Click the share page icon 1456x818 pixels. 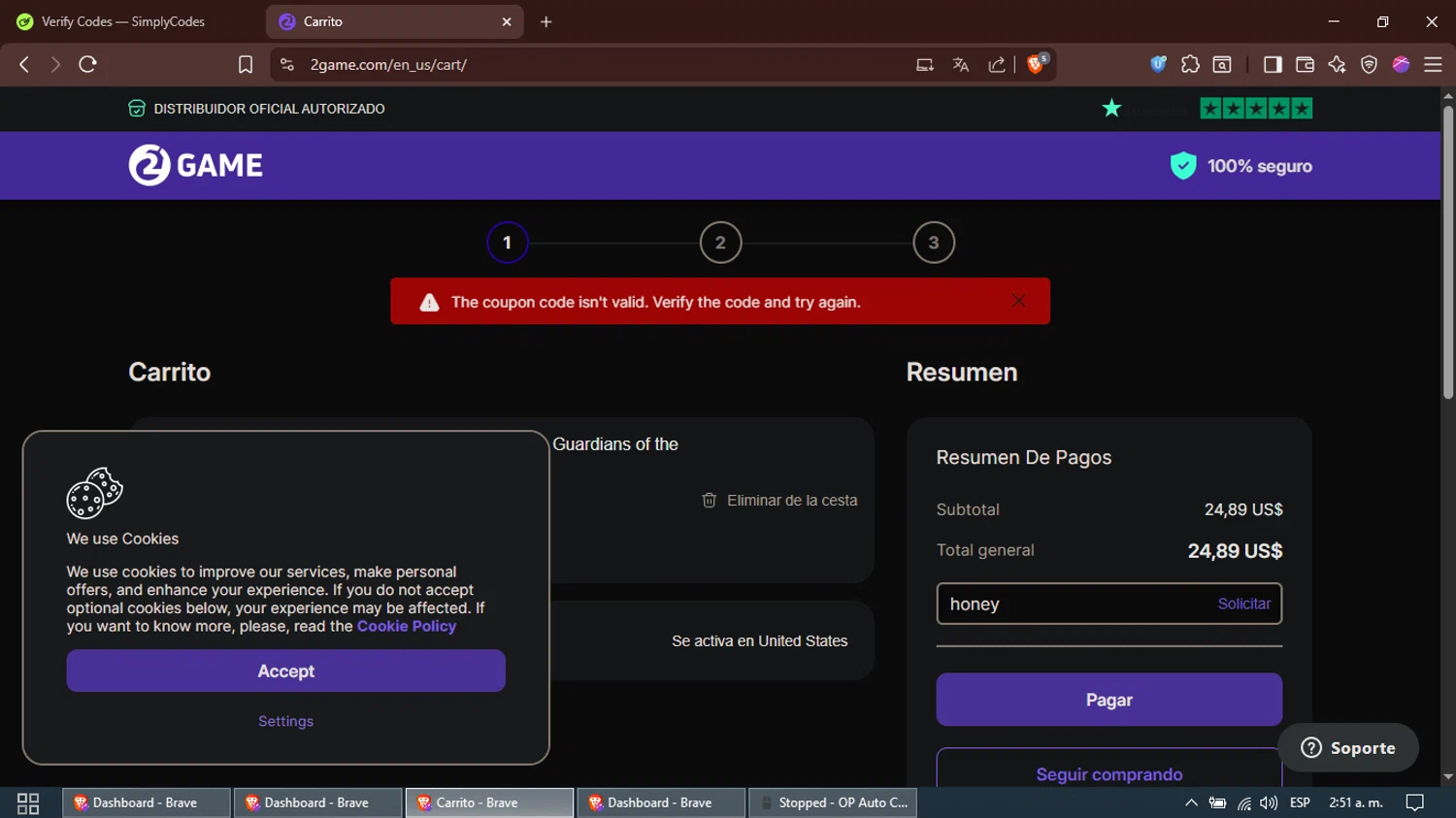tap(997, 65)
